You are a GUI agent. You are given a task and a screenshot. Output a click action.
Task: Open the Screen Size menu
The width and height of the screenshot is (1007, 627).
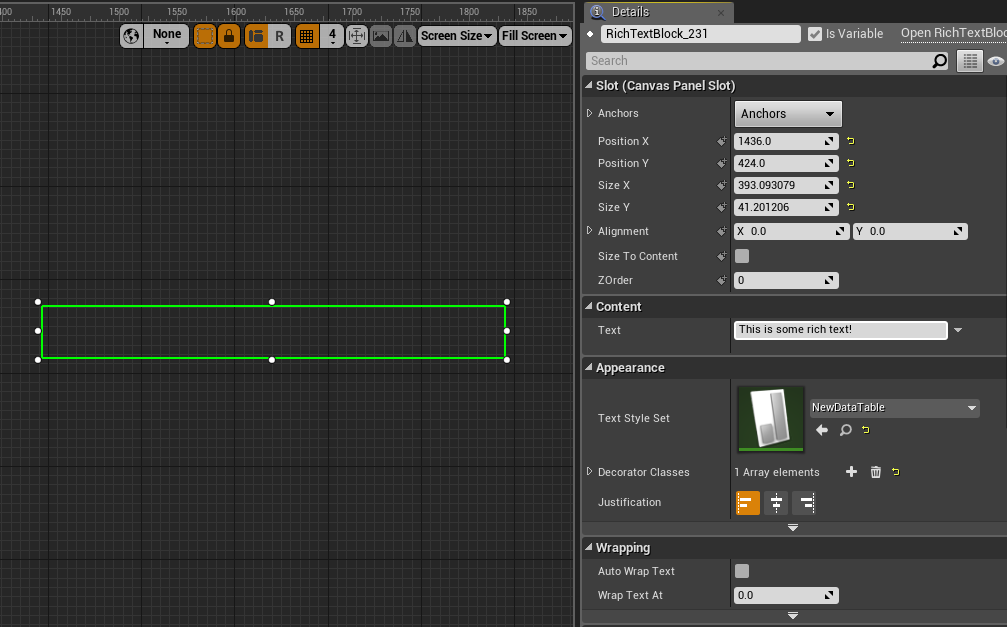click(x=456, y=35)
